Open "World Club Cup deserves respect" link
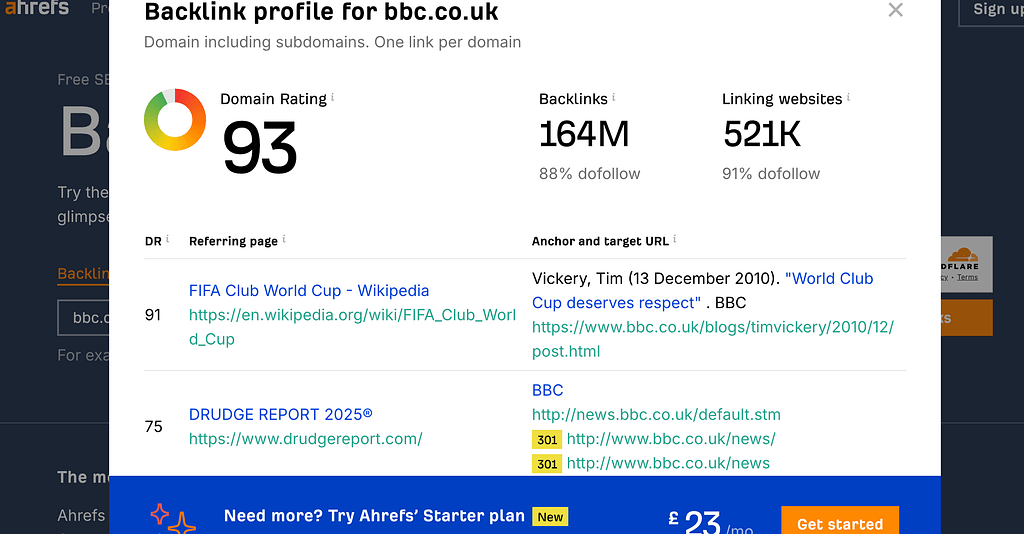 pos(702,290)
